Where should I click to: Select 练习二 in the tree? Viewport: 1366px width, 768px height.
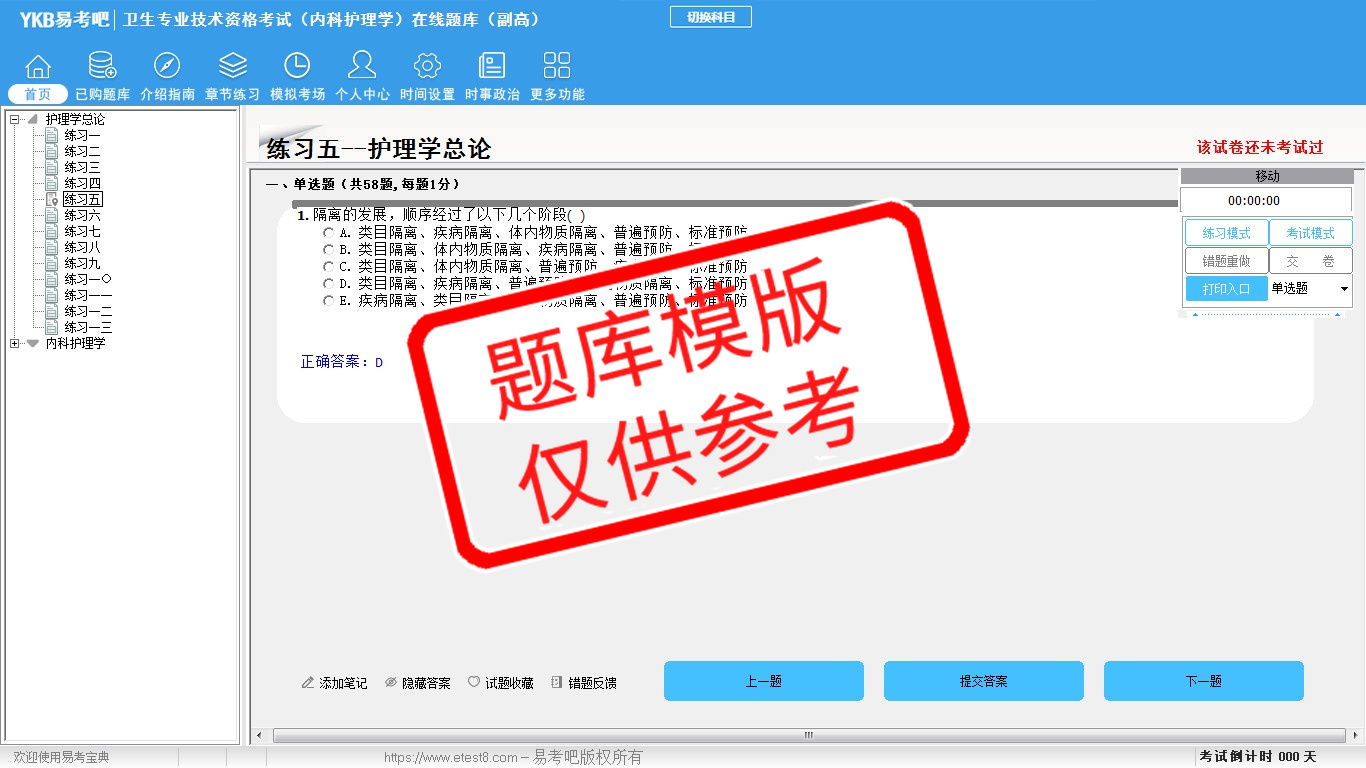(82, 151)
